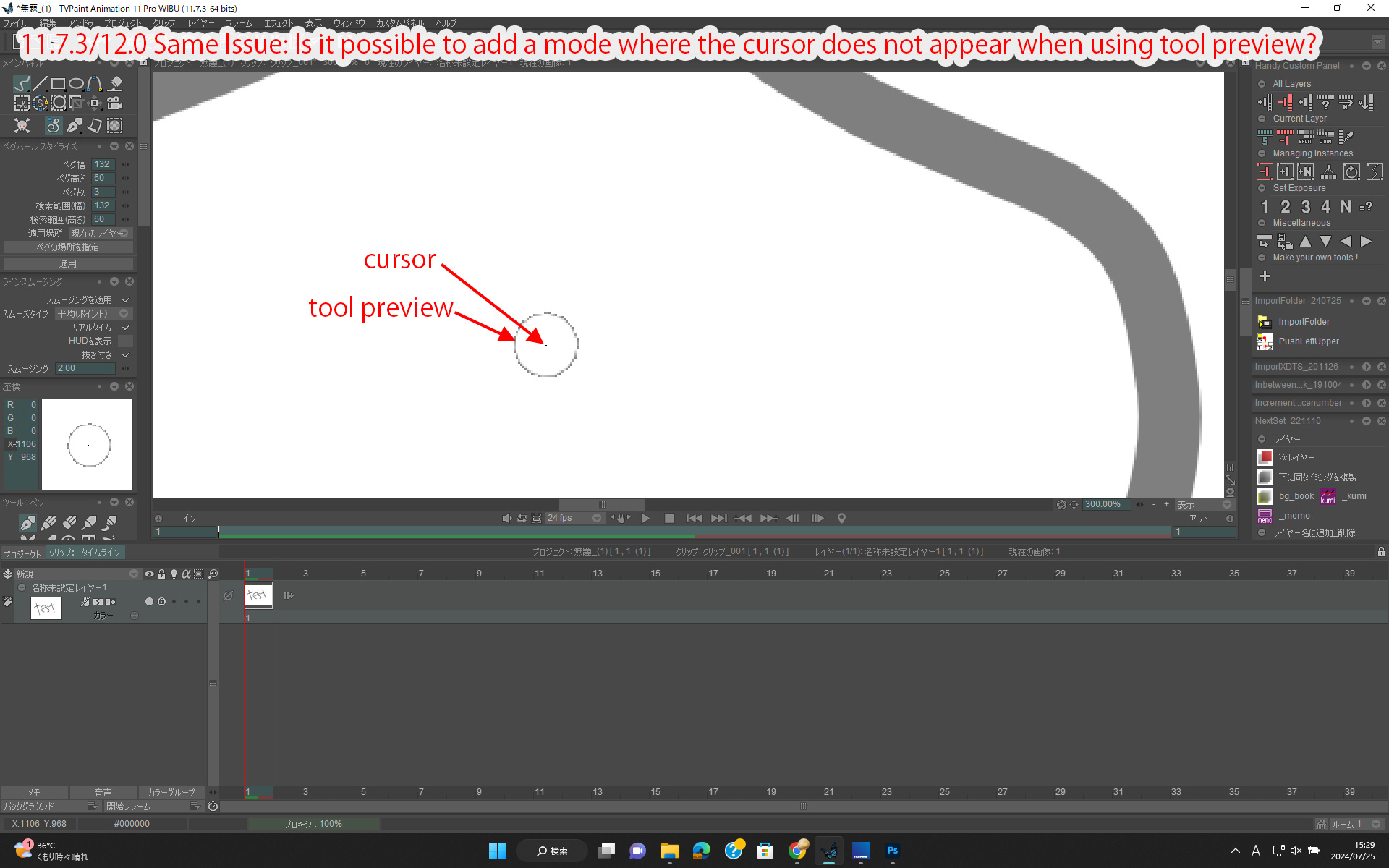Toggle sound speaker icon in playback bar
This screenshot has width=1389, height=868.
[x=506, y=519]
